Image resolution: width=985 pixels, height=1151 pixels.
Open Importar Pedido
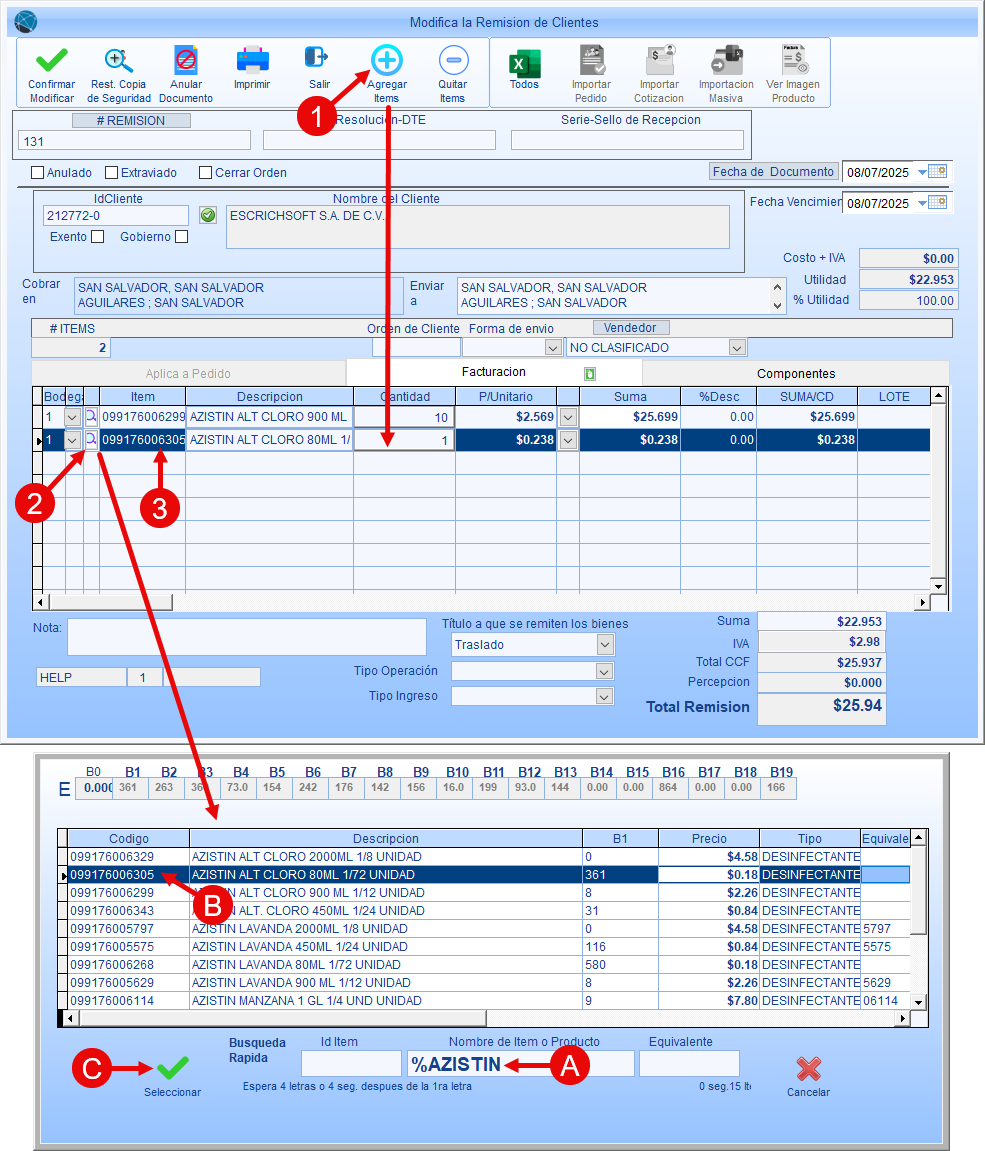click(592, 60)
